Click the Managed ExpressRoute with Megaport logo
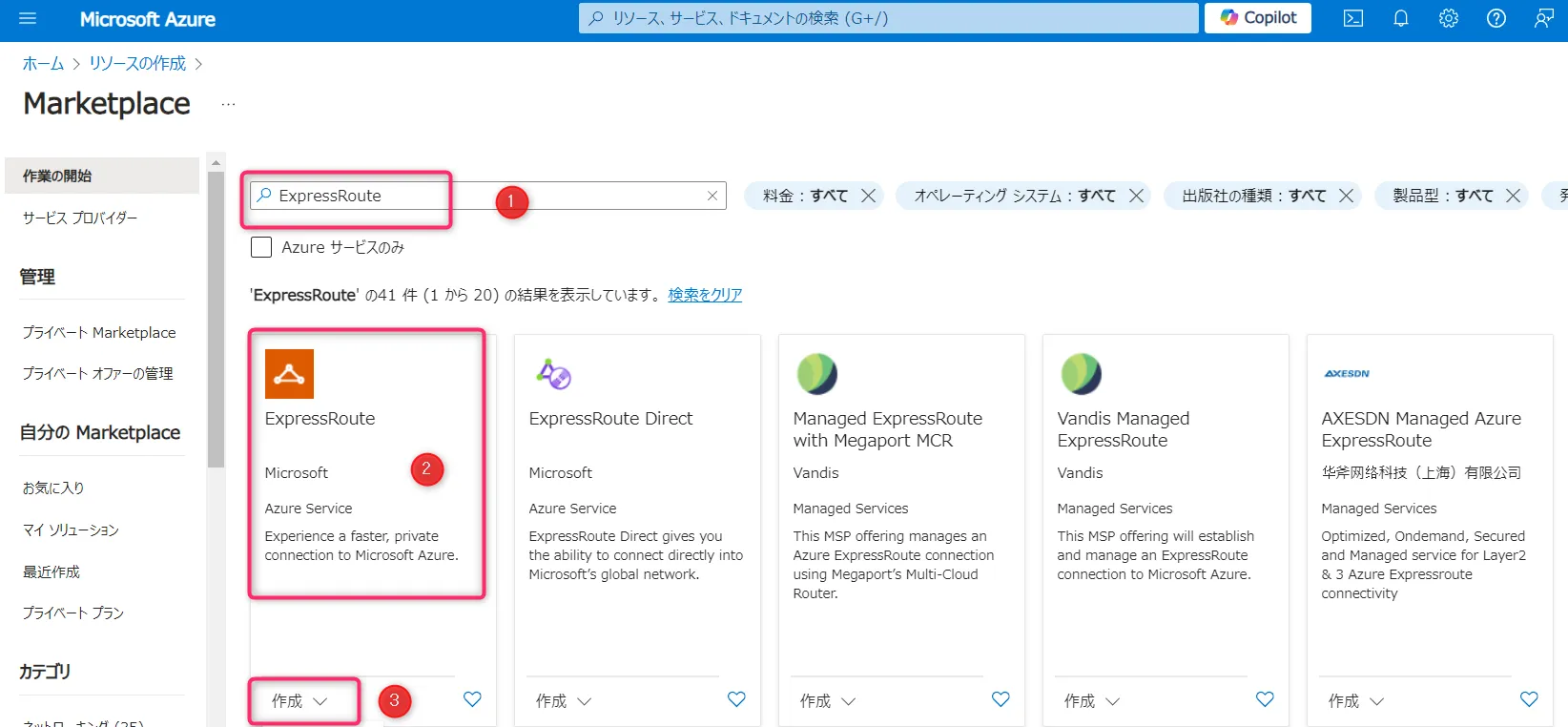This screenshot has width=1568, height=727. (x=817, y=374)
